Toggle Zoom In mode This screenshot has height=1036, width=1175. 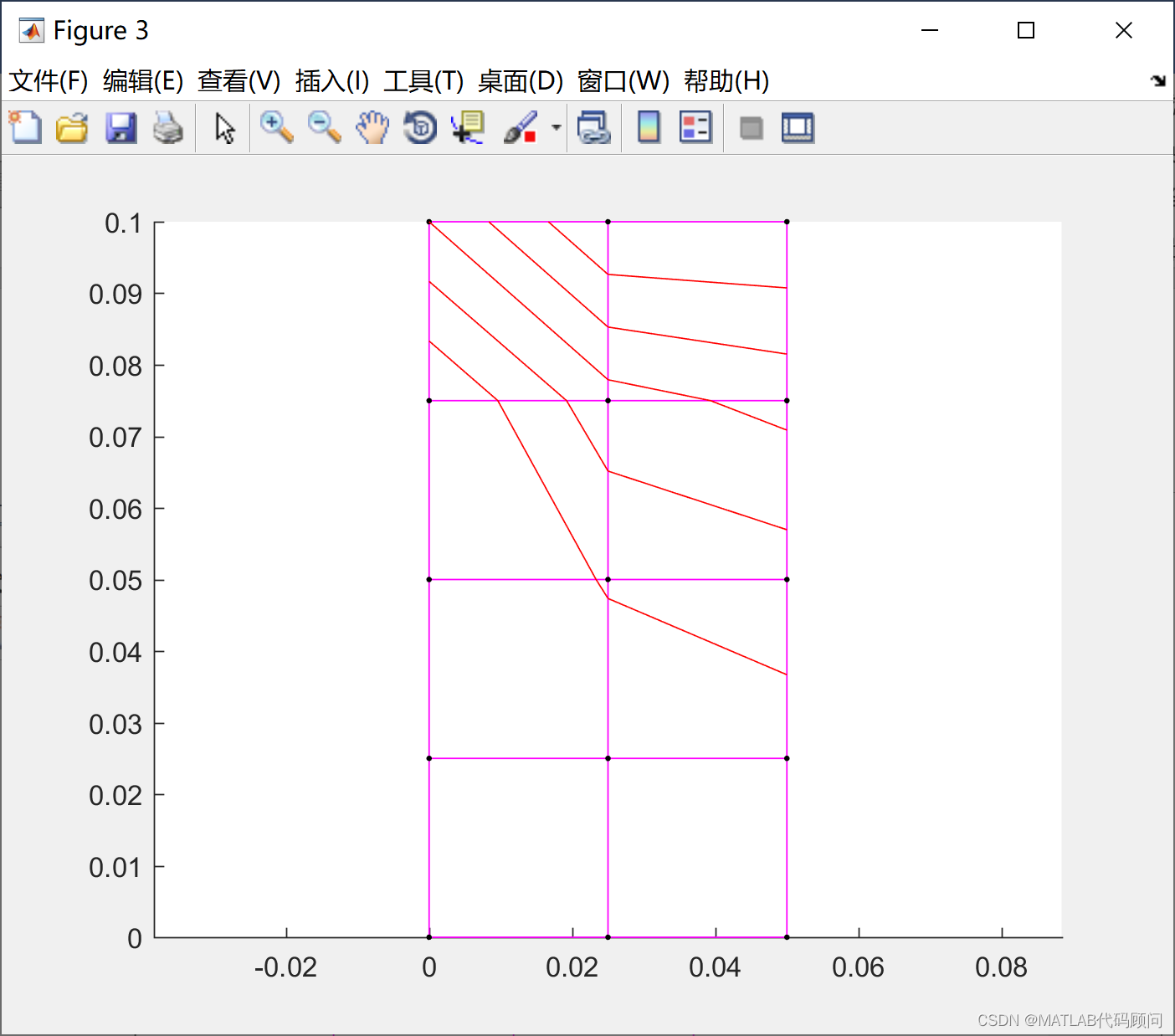pyautogui.click(x=276, y=127)
